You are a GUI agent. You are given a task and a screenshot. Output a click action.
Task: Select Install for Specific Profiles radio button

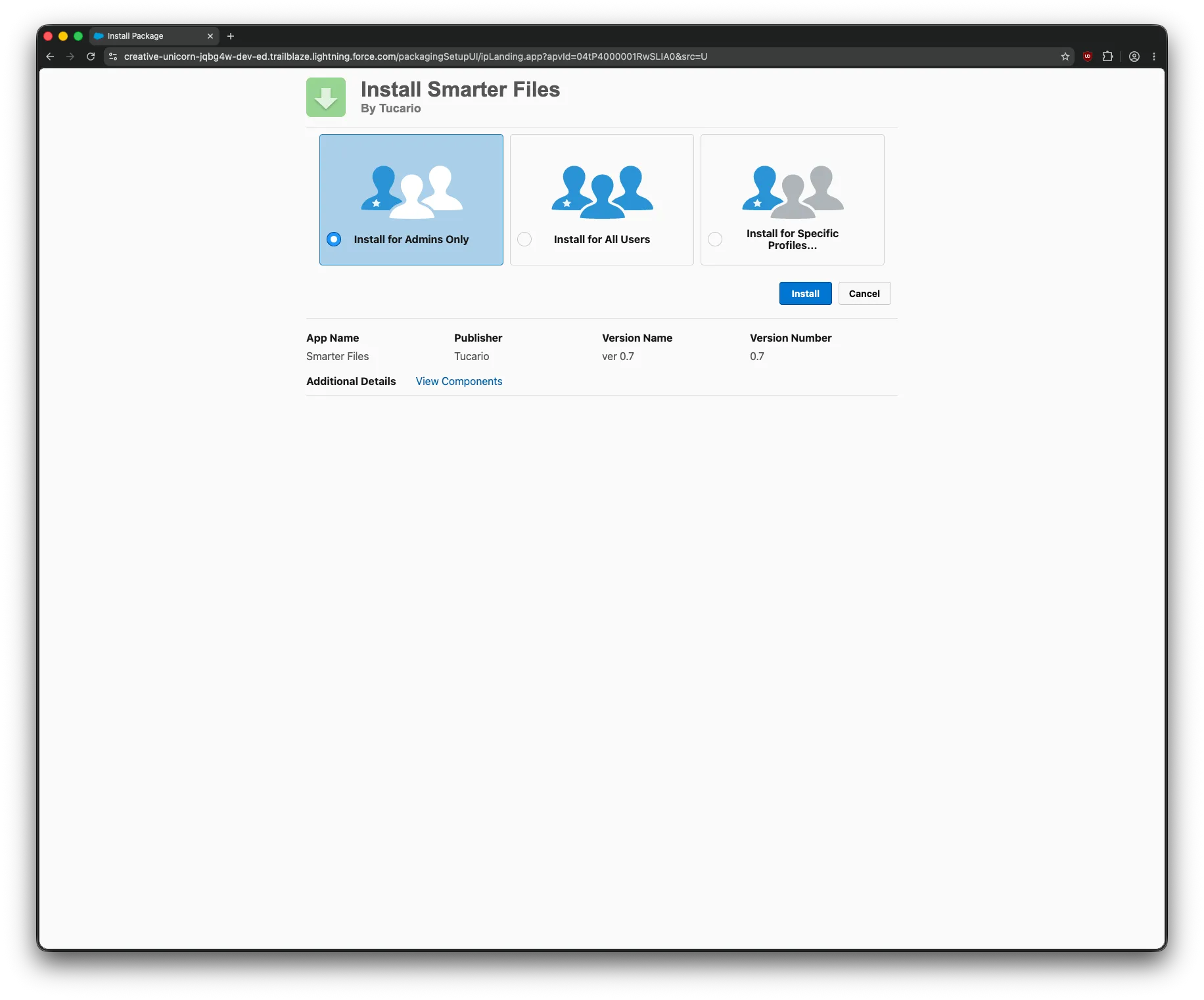tap(715, 239)
